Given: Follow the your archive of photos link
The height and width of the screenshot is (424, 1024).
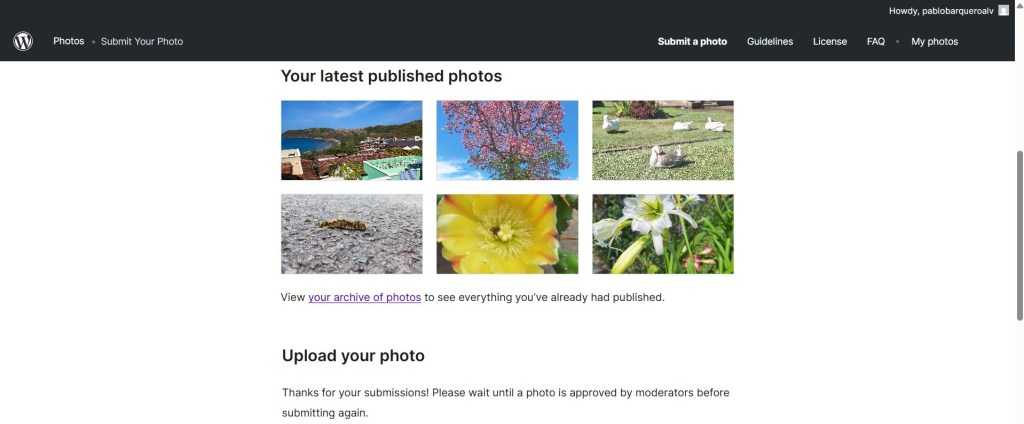Looking at the screenshot, I should [x=364, y=297].
